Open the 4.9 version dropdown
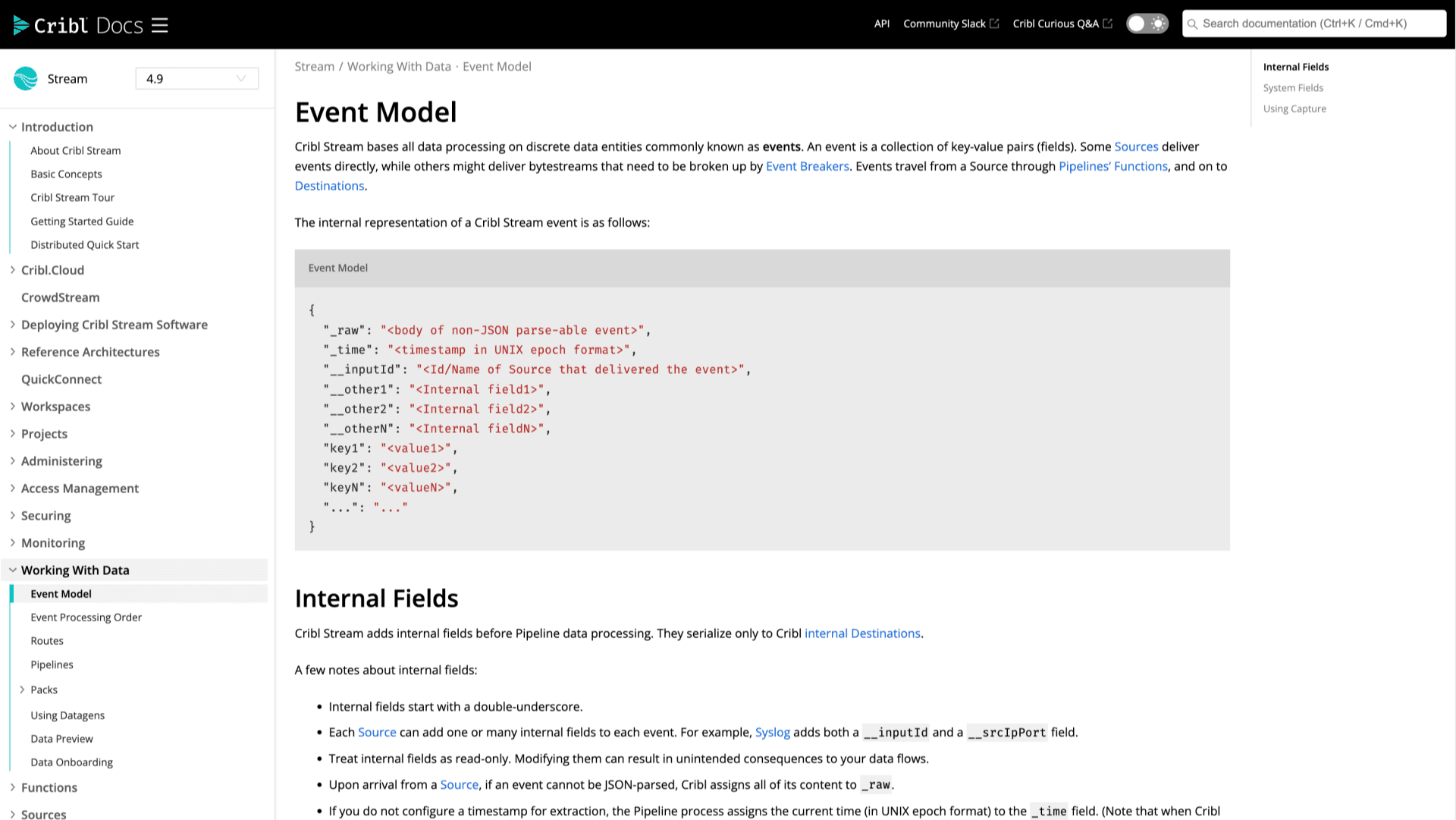Screen dimensions: 1456x820 coord(197,78)
